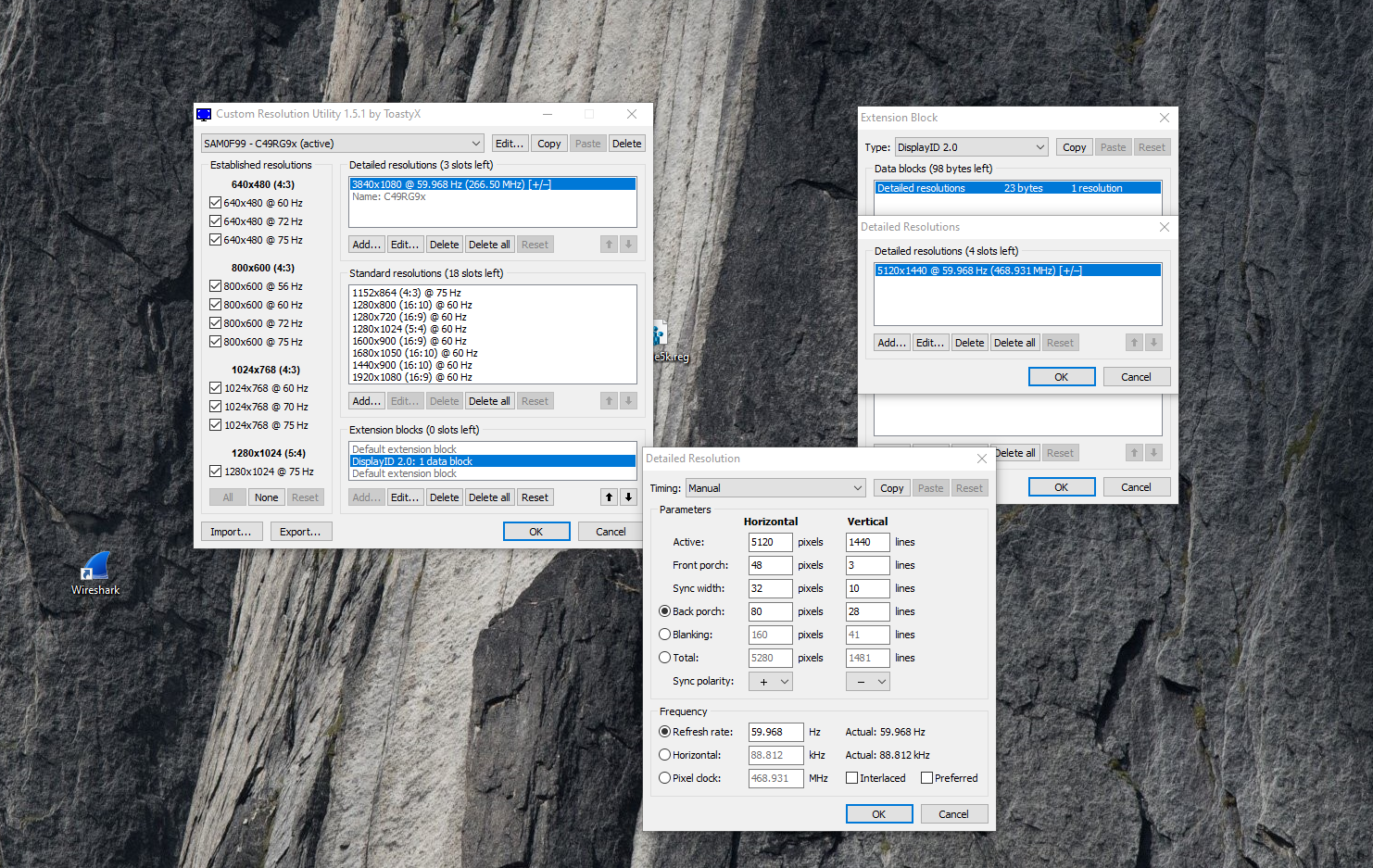
Task: Close the Extension Block dialog
Action: (x=1165, y=118)
